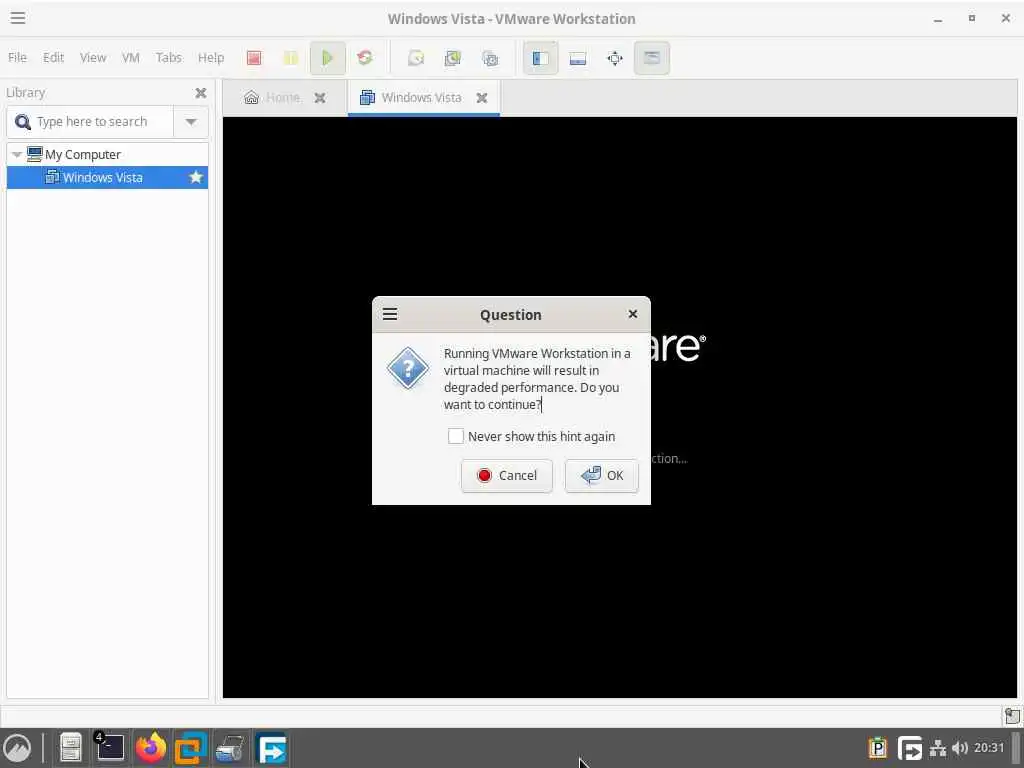The width and height of the screenshot is (1024, 768).
Task: Select the Windows Vista tab
Action: click(422, 98)
